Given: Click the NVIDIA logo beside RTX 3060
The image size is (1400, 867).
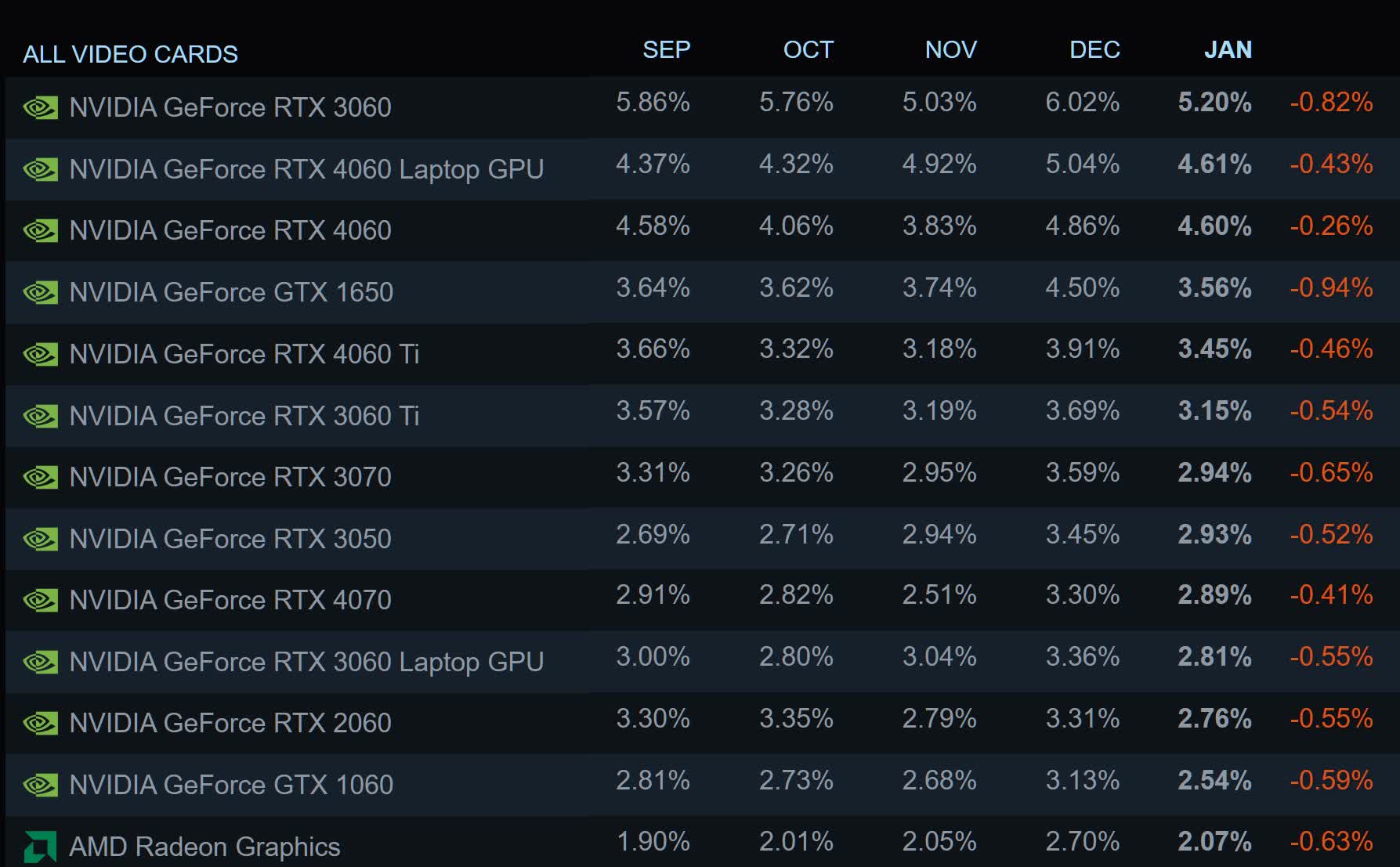Looking at the screenshot, I should [x=40, y=107].
